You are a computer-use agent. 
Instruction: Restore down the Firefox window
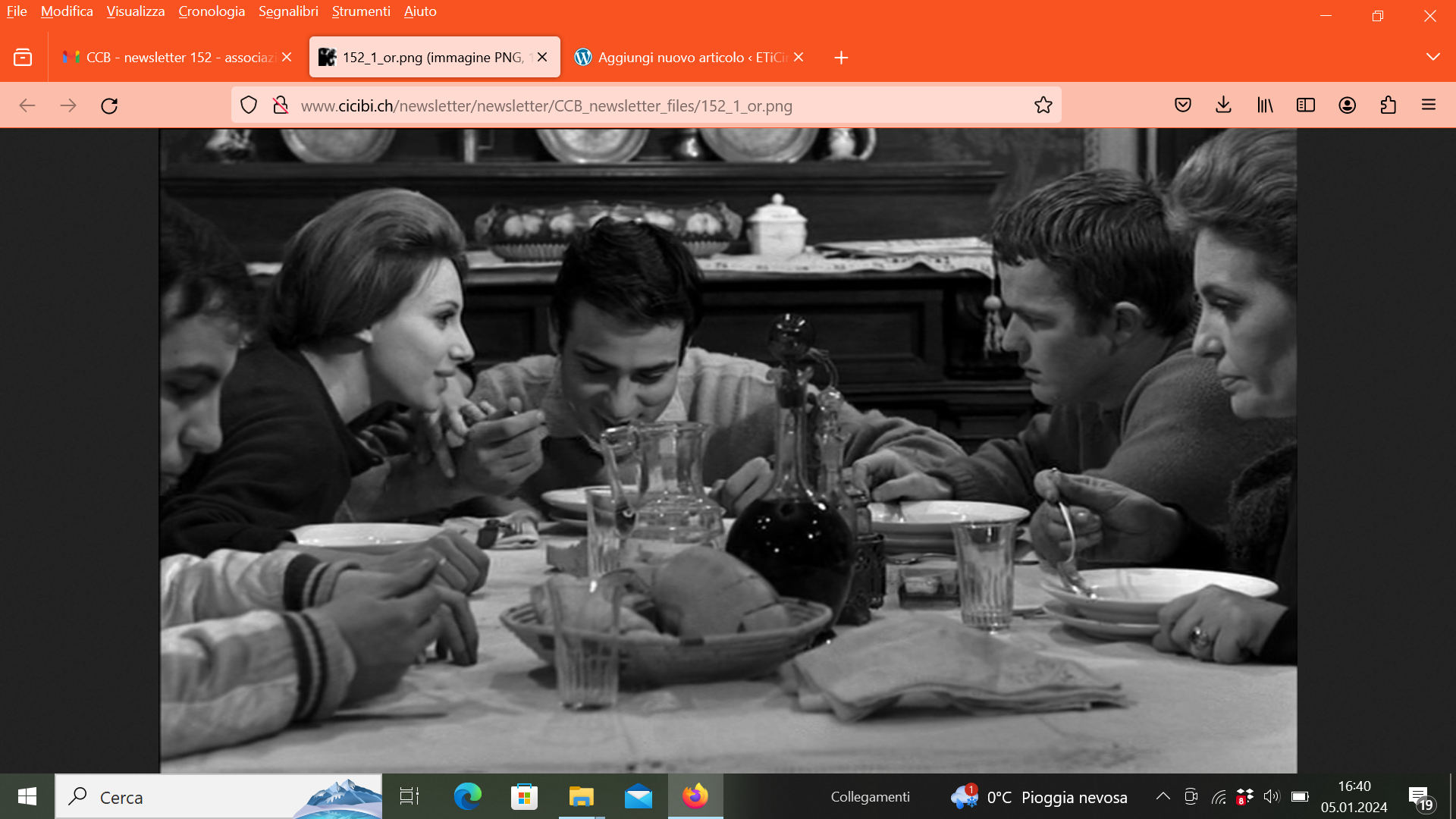click(1378, 16)
